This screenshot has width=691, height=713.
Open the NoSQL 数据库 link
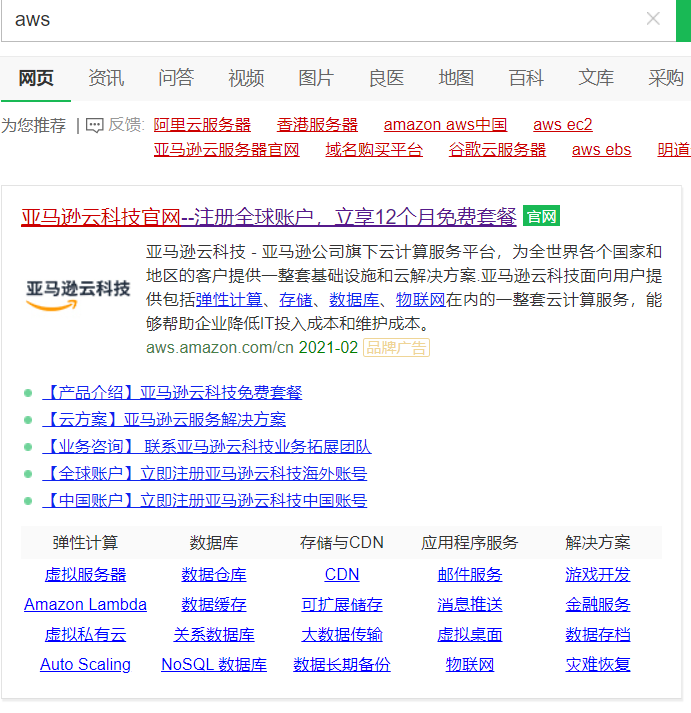(x=214, y=665)
